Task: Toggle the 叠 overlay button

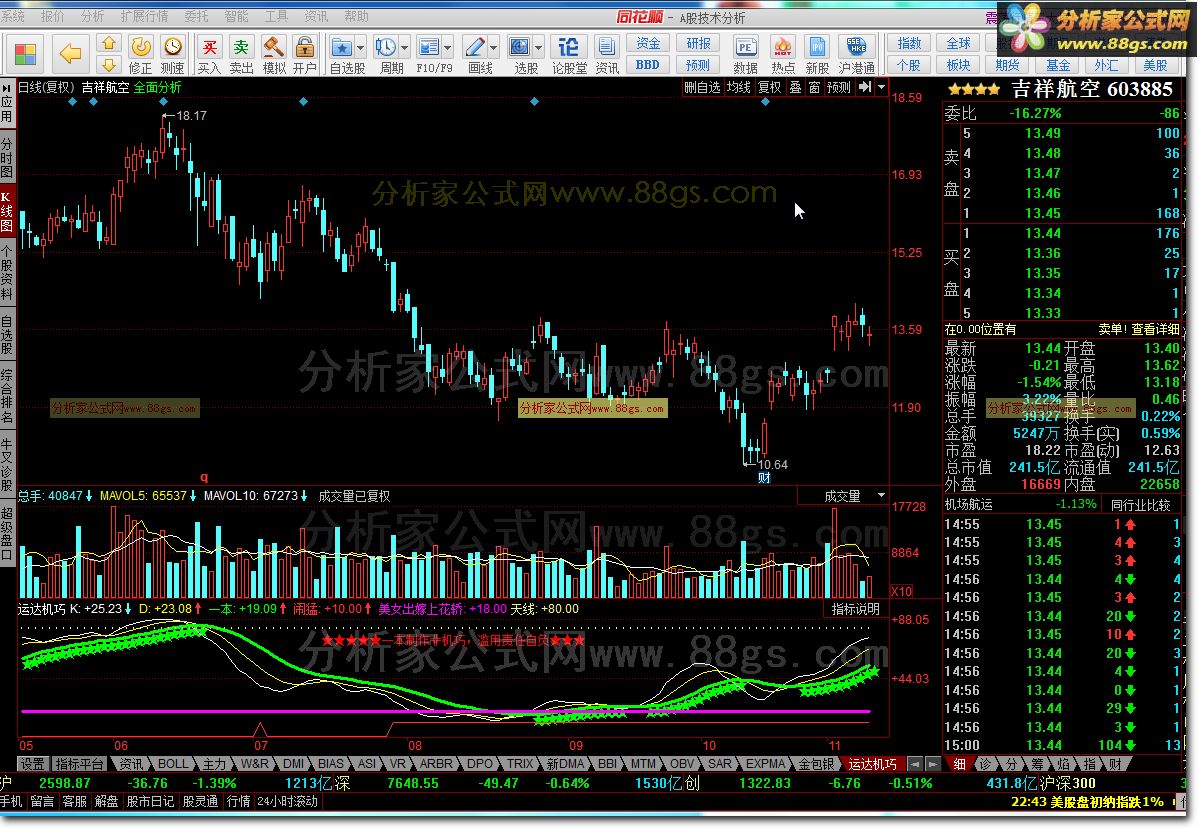Action: 795,87
